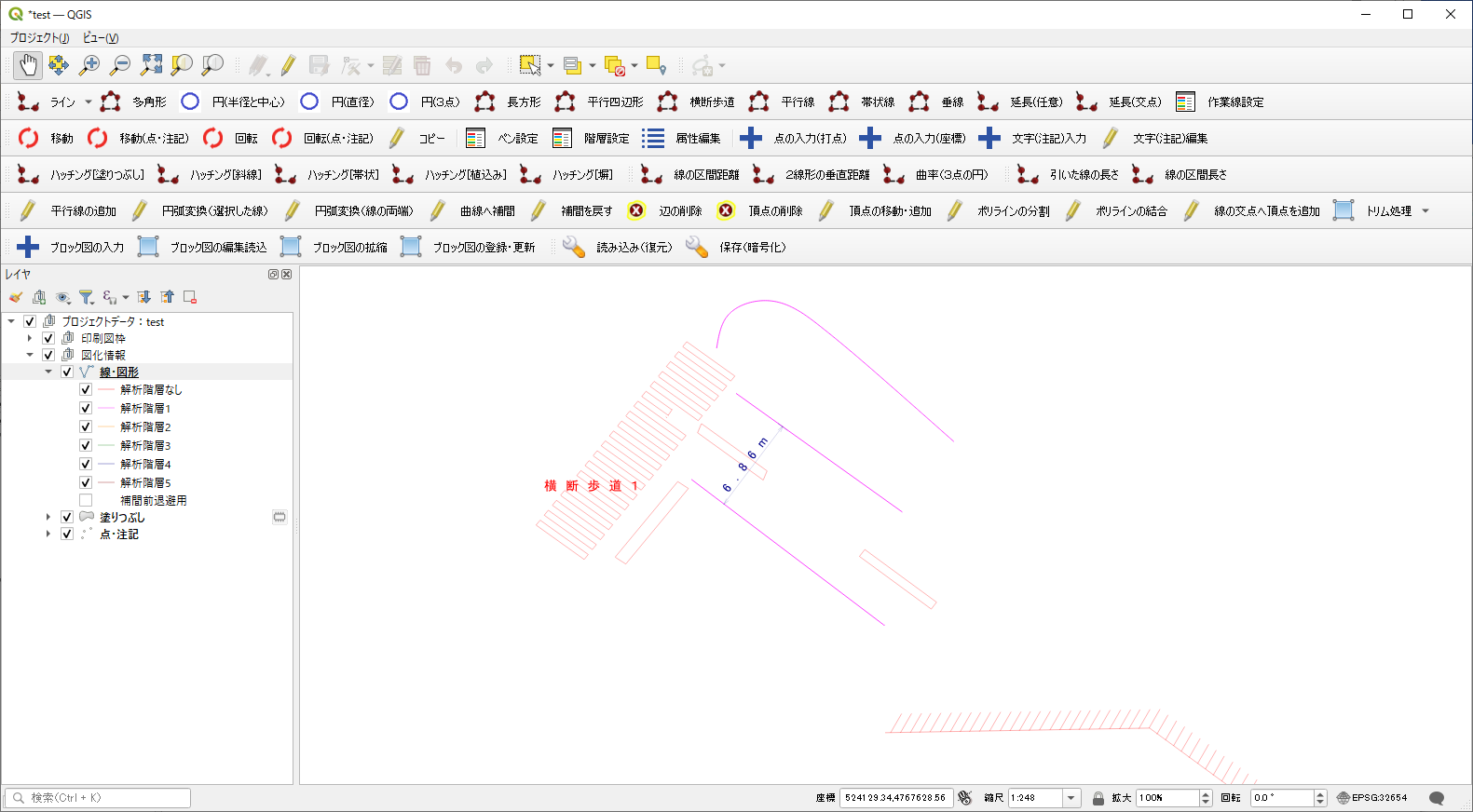The image size is (1473, 812).
Task: Expand the 印刷図枠 layer group
Action: click(30, 338)
